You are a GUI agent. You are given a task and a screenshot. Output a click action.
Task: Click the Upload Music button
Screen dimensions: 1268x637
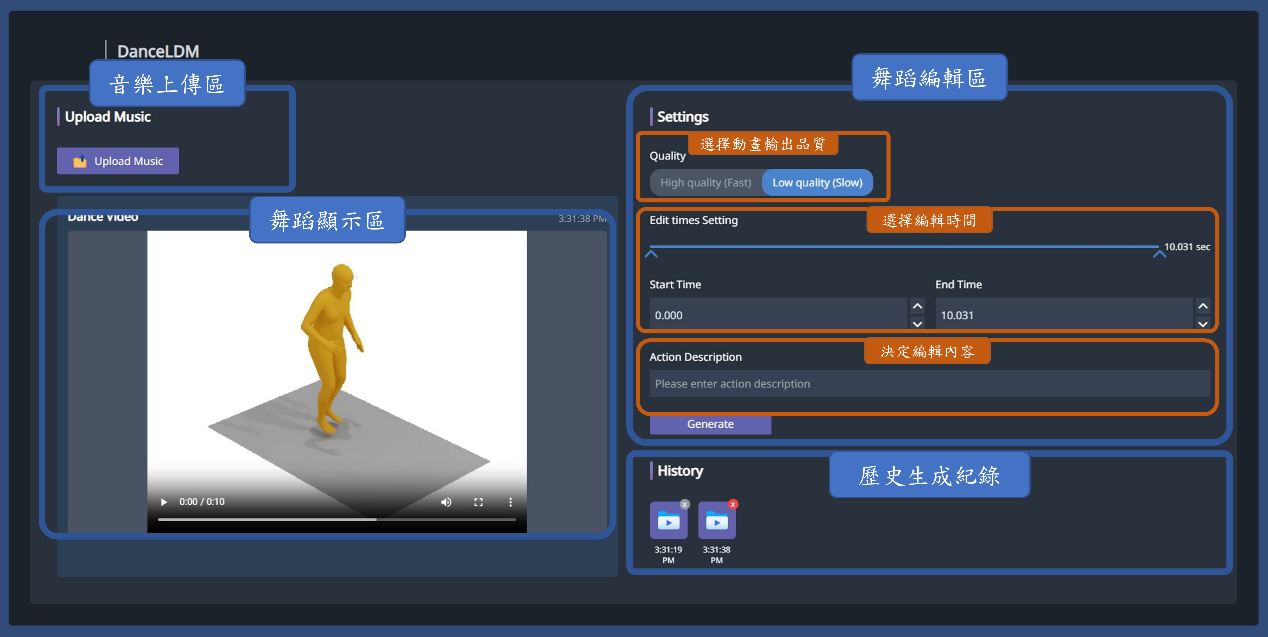click(118, 161)
